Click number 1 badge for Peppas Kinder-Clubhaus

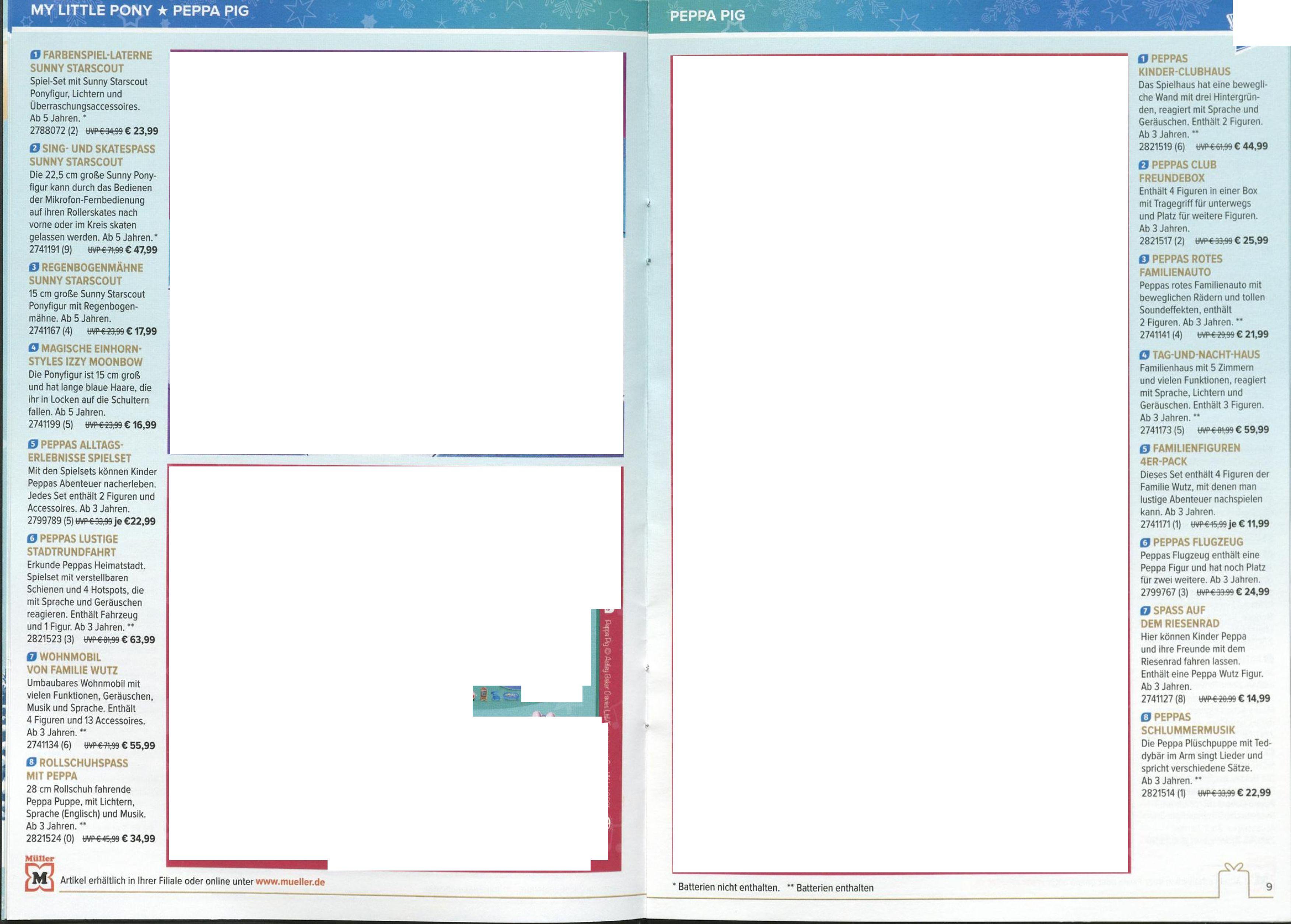tap(1143, 59)
